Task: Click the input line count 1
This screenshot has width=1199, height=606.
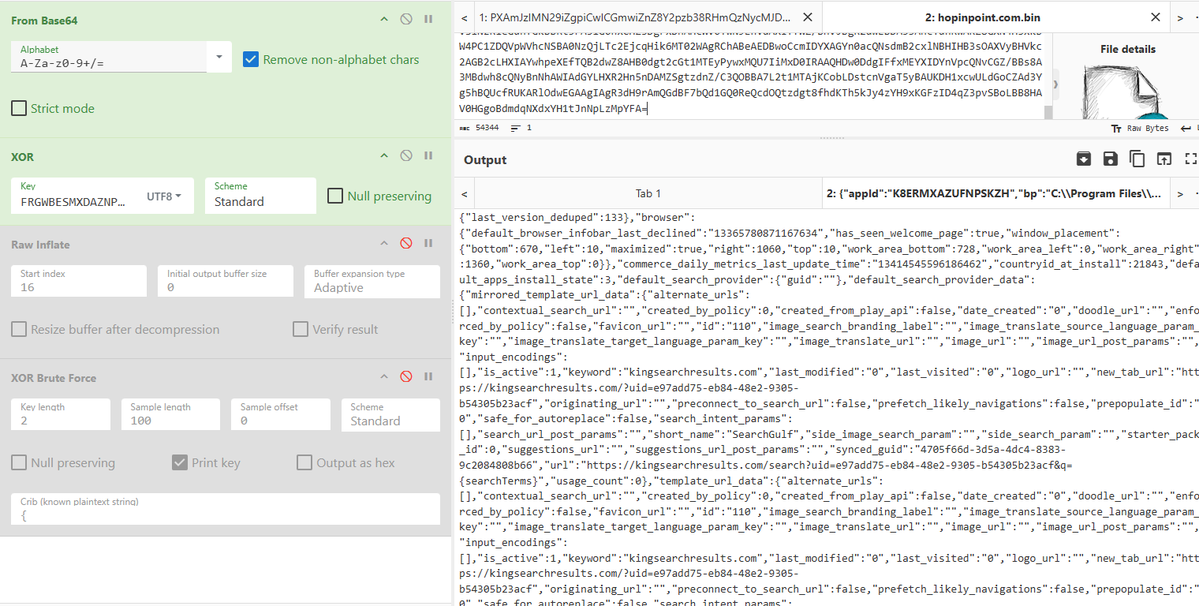Action: [521, 128]
